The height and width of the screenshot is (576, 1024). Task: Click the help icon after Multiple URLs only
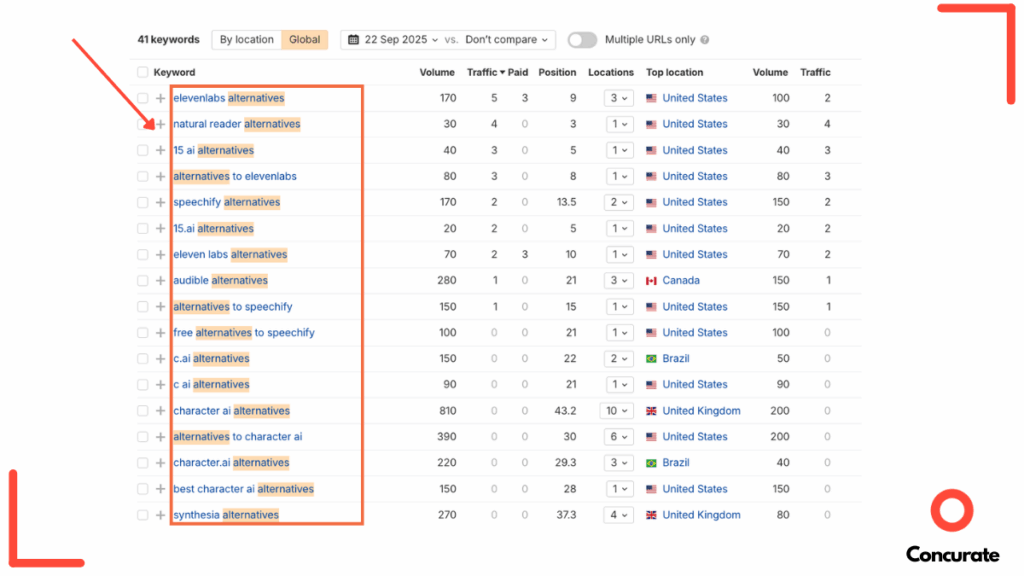click(705, 40)
